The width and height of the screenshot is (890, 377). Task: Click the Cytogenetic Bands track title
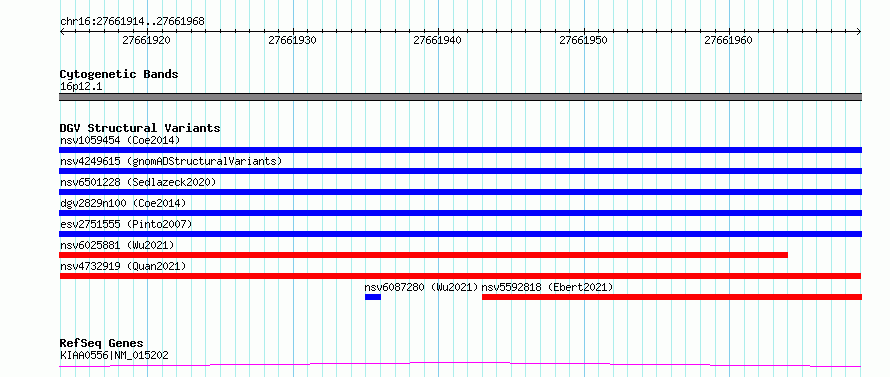pyautogui.click(x=119, y=74)
